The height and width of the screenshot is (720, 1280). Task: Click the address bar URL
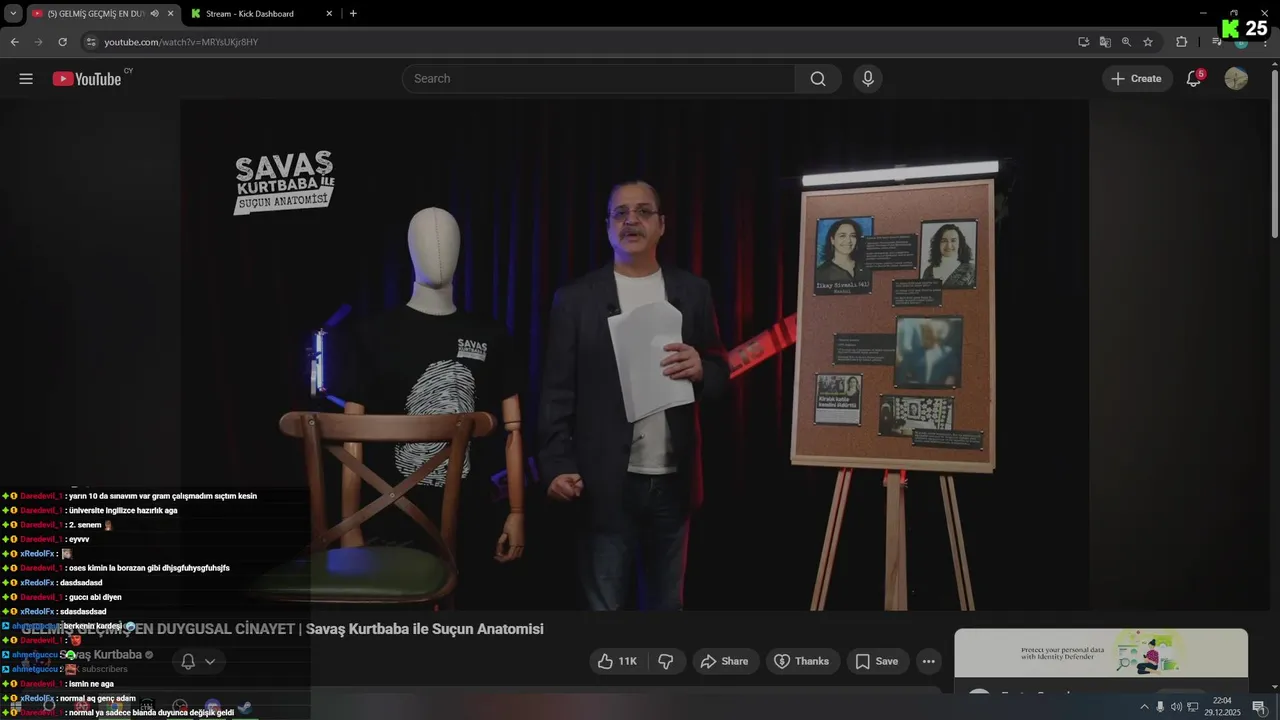coord(181,42)
